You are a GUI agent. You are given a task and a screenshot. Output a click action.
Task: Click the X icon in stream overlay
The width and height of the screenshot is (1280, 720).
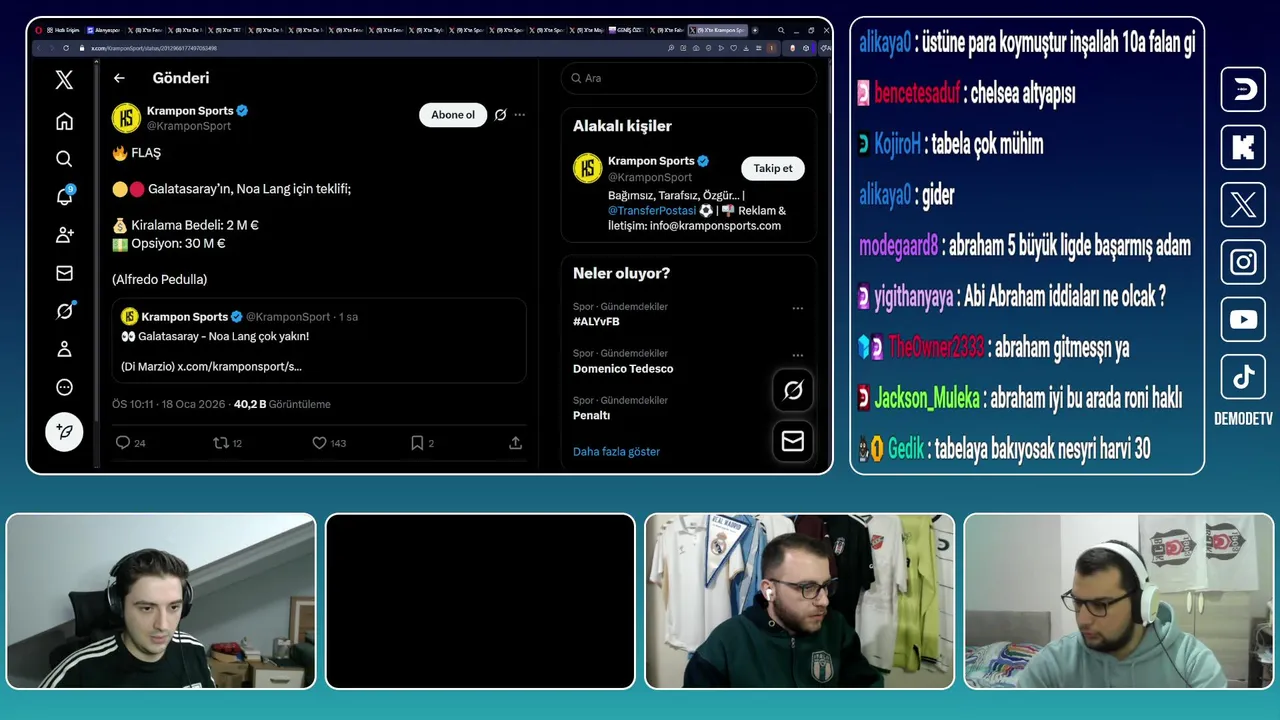(1243, 205)
